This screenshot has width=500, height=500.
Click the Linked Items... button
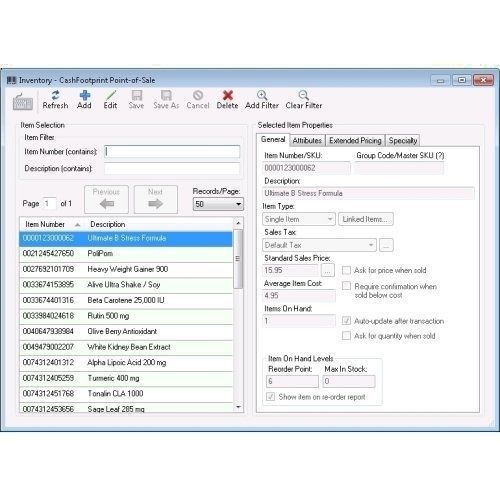click(x=366, y=219)
